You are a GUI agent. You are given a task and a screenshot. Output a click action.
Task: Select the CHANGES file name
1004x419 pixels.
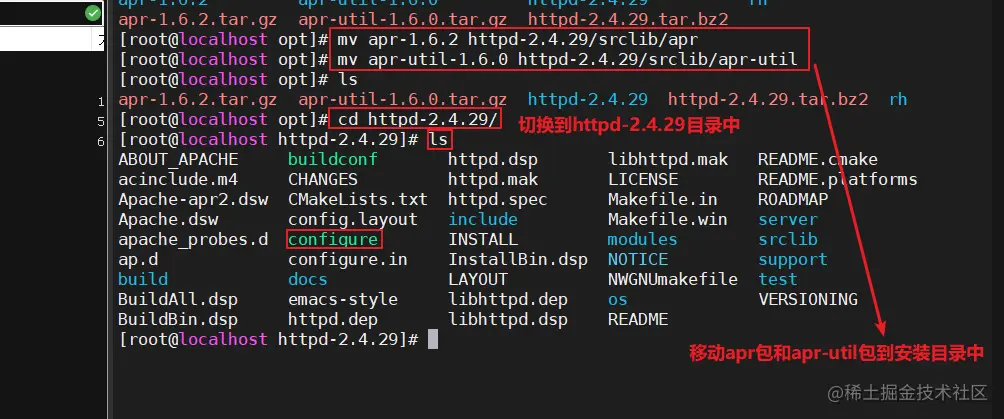pos(323,179)
